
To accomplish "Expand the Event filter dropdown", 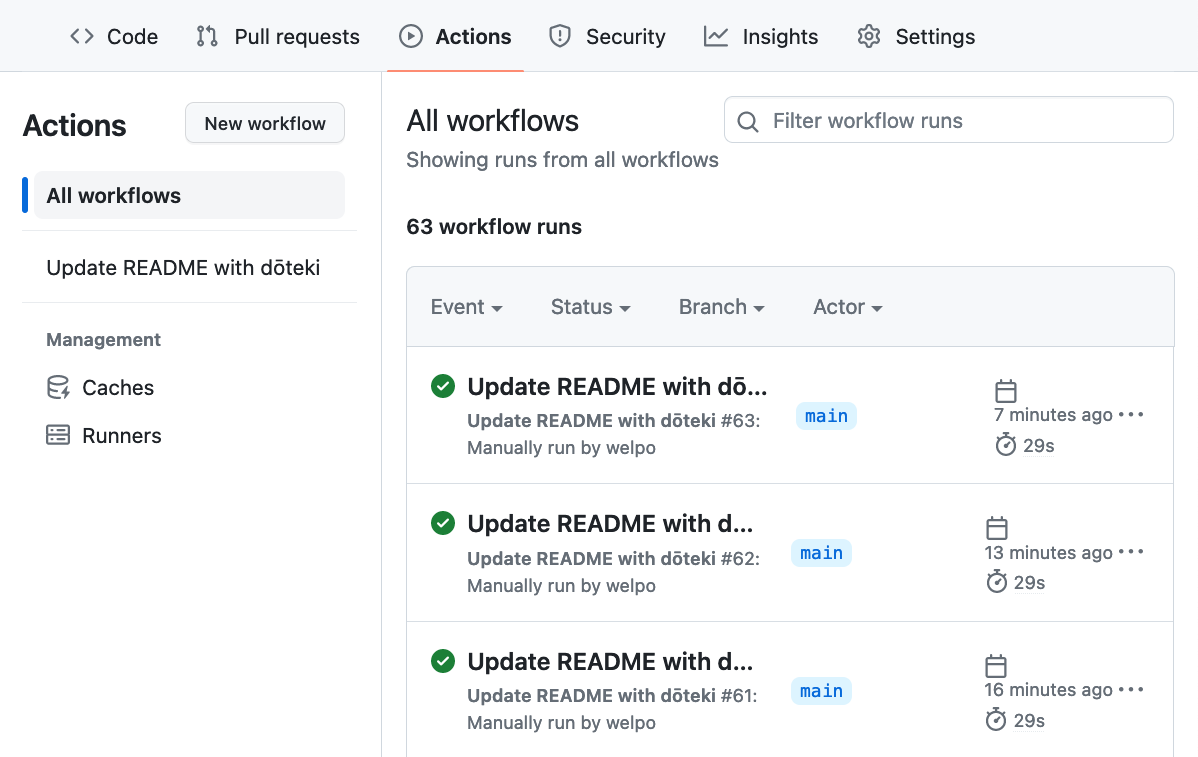I will pos(466,307).
